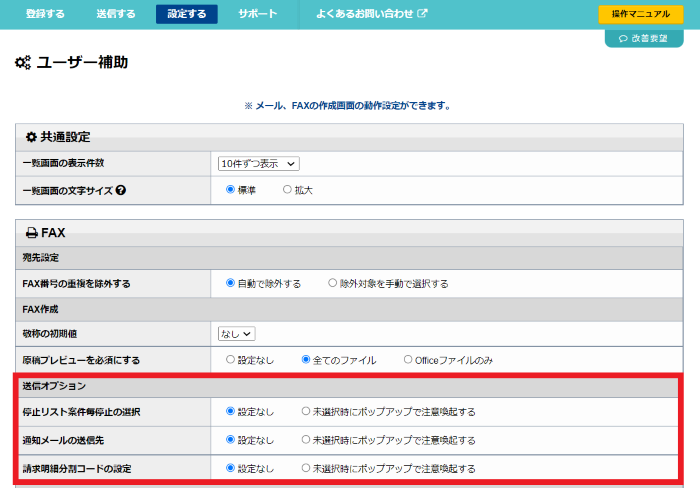The image size is (700, 488).
Task: Click the 一覧画面の表示件数 label
Action: pos(63,163)
